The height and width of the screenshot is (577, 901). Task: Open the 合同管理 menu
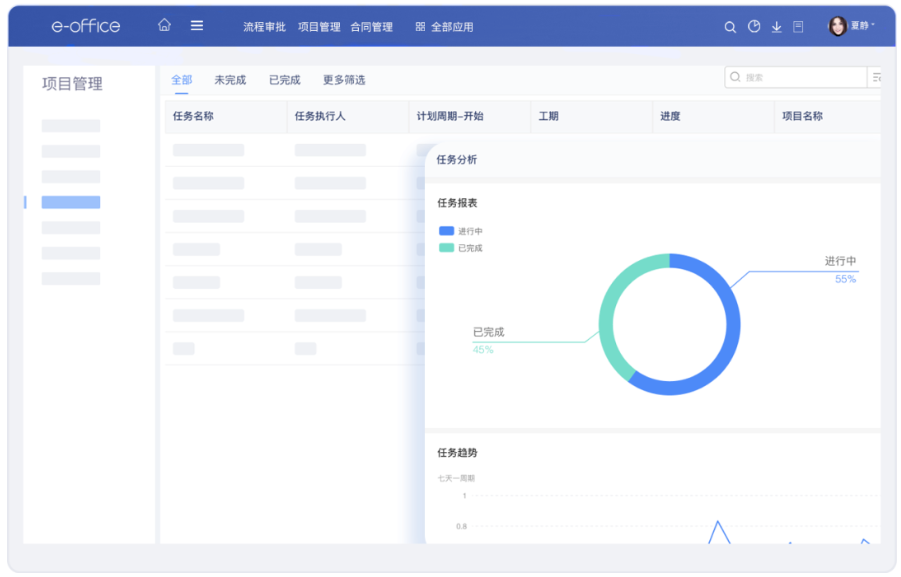pos(371,27)
